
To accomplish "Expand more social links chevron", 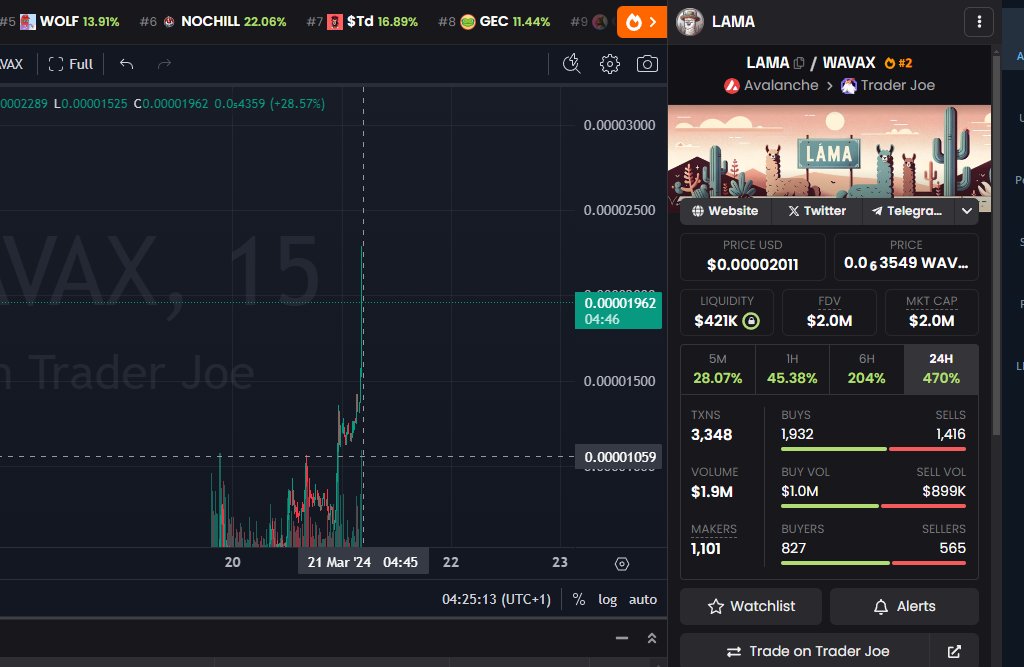I will click(967, 211).
